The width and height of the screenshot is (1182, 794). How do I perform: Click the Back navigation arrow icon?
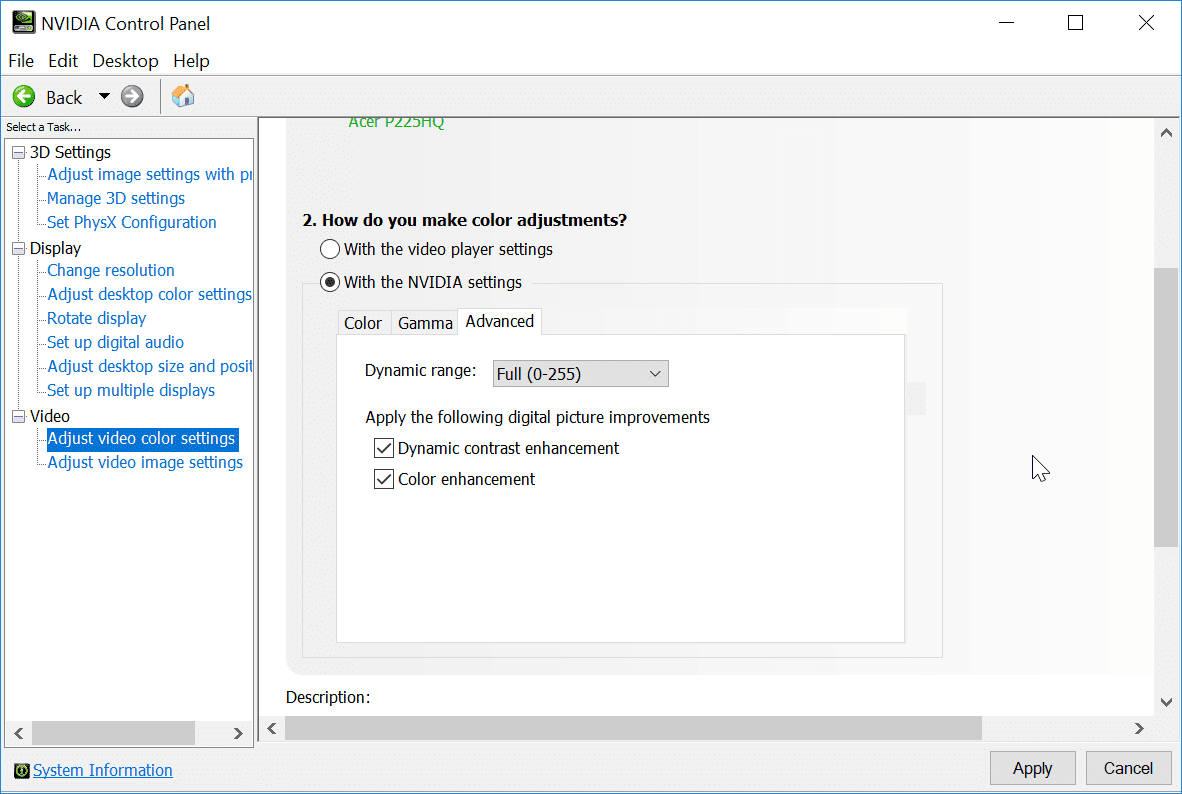[x=23, y=96]
